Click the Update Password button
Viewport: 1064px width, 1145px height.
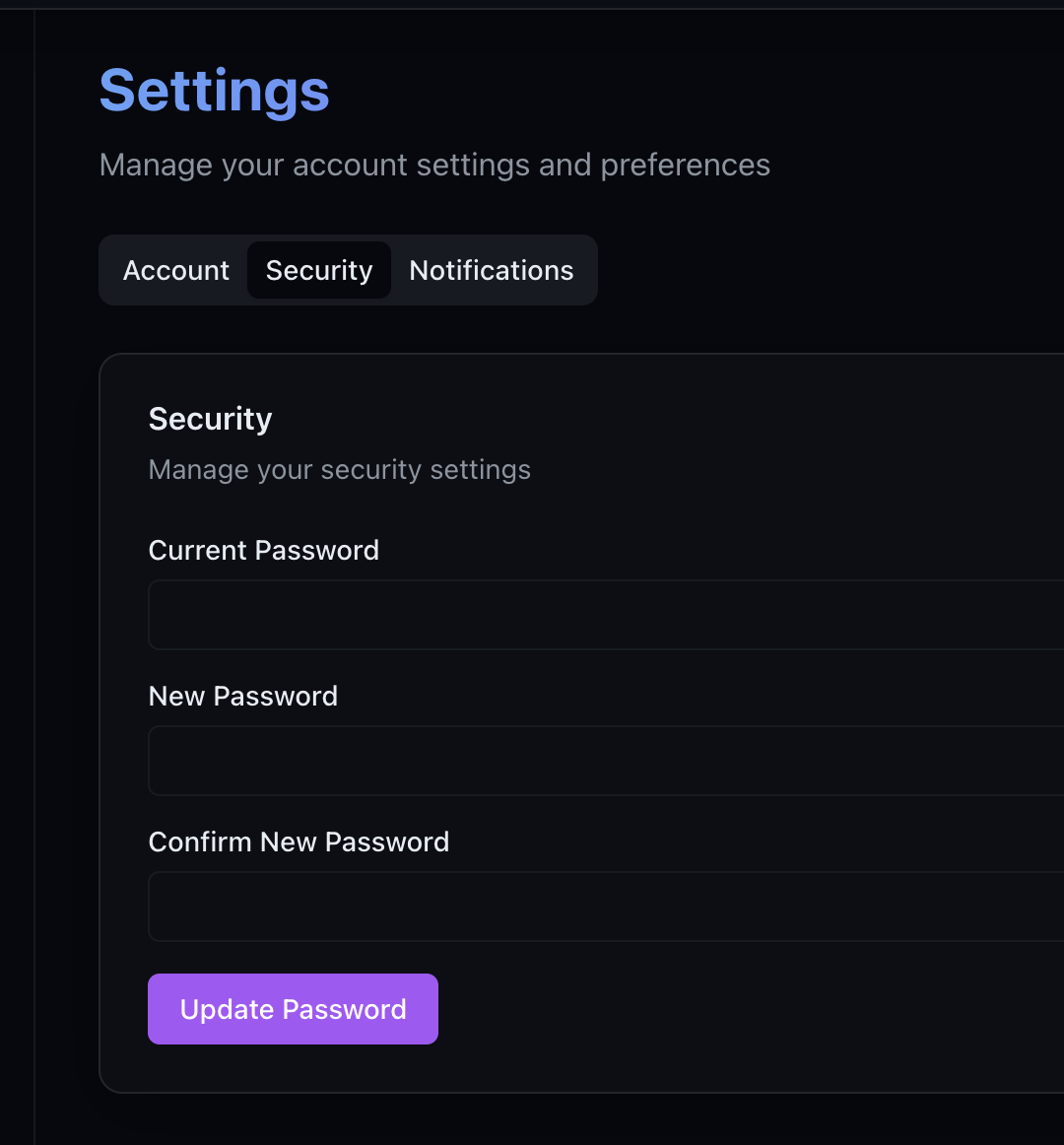click(293, 1009)
